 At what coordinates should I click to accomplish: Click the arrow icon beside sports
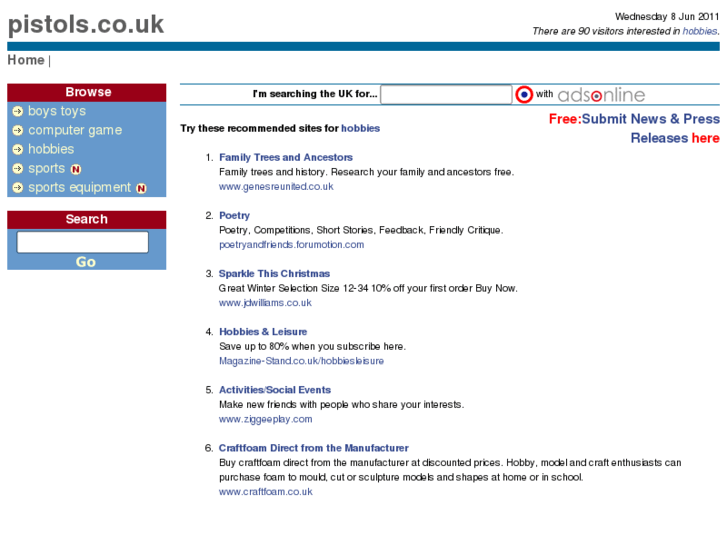pyautogui.click(x=18, y=168)
